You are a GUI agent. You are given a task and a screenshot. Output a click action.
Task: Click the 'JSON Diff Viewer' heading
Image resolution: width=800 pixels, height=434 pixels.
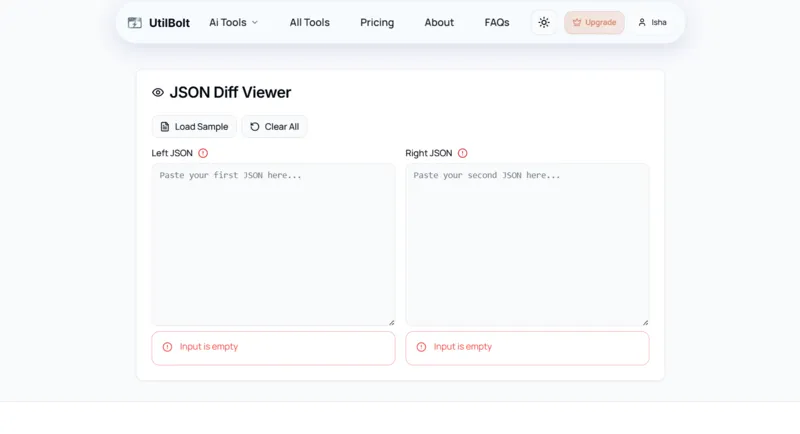point(230,92)
